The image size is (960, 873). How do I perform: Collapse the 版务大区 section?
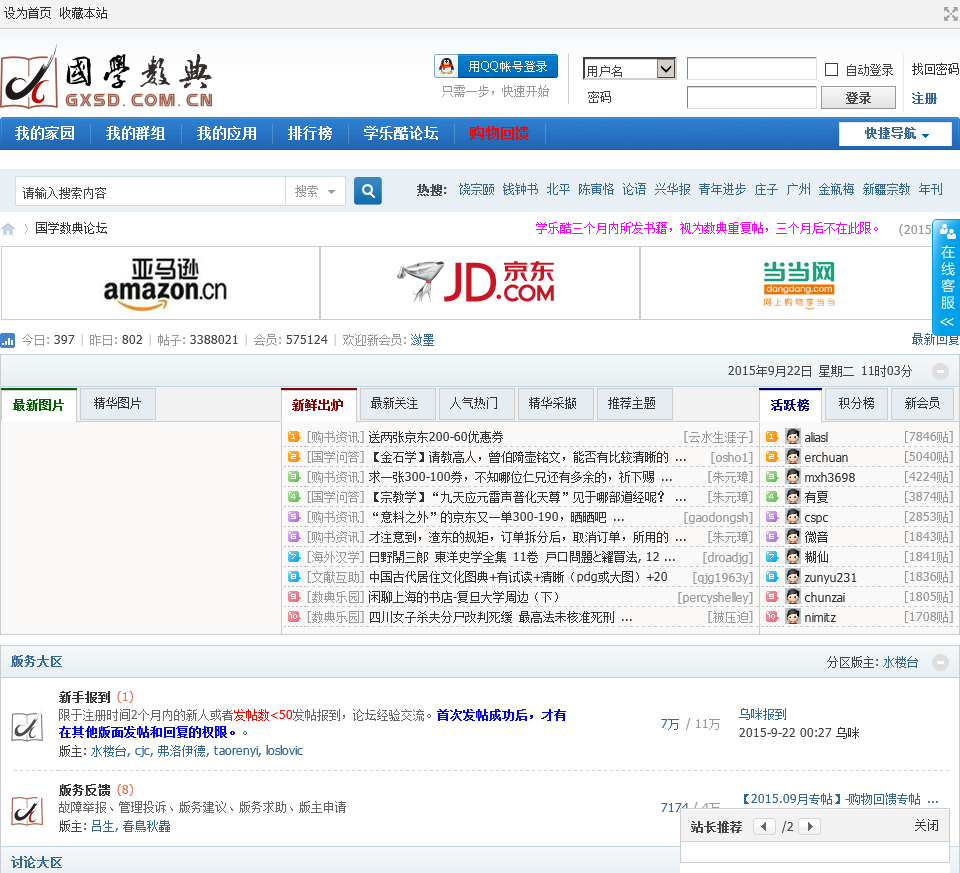940,662
